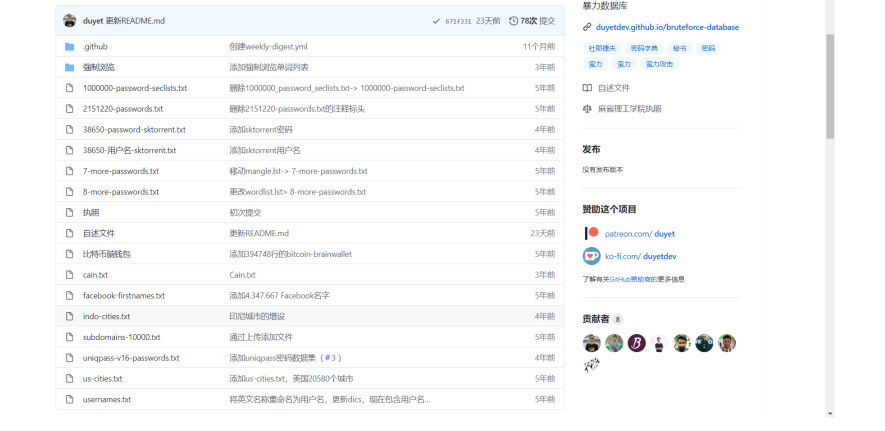885x431 pixels.
Task: Open 7-more-passwords.txt file
Action: pos(121,171)
